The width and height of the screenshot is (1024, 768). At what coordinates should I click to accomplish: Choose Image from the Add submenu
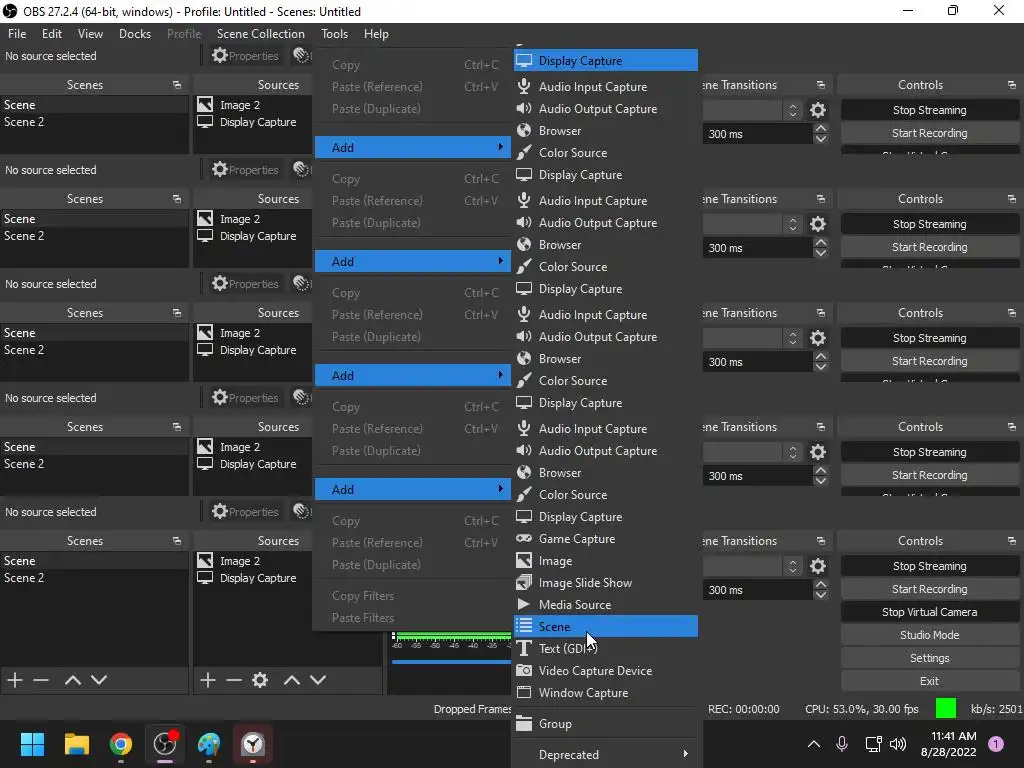605,561
